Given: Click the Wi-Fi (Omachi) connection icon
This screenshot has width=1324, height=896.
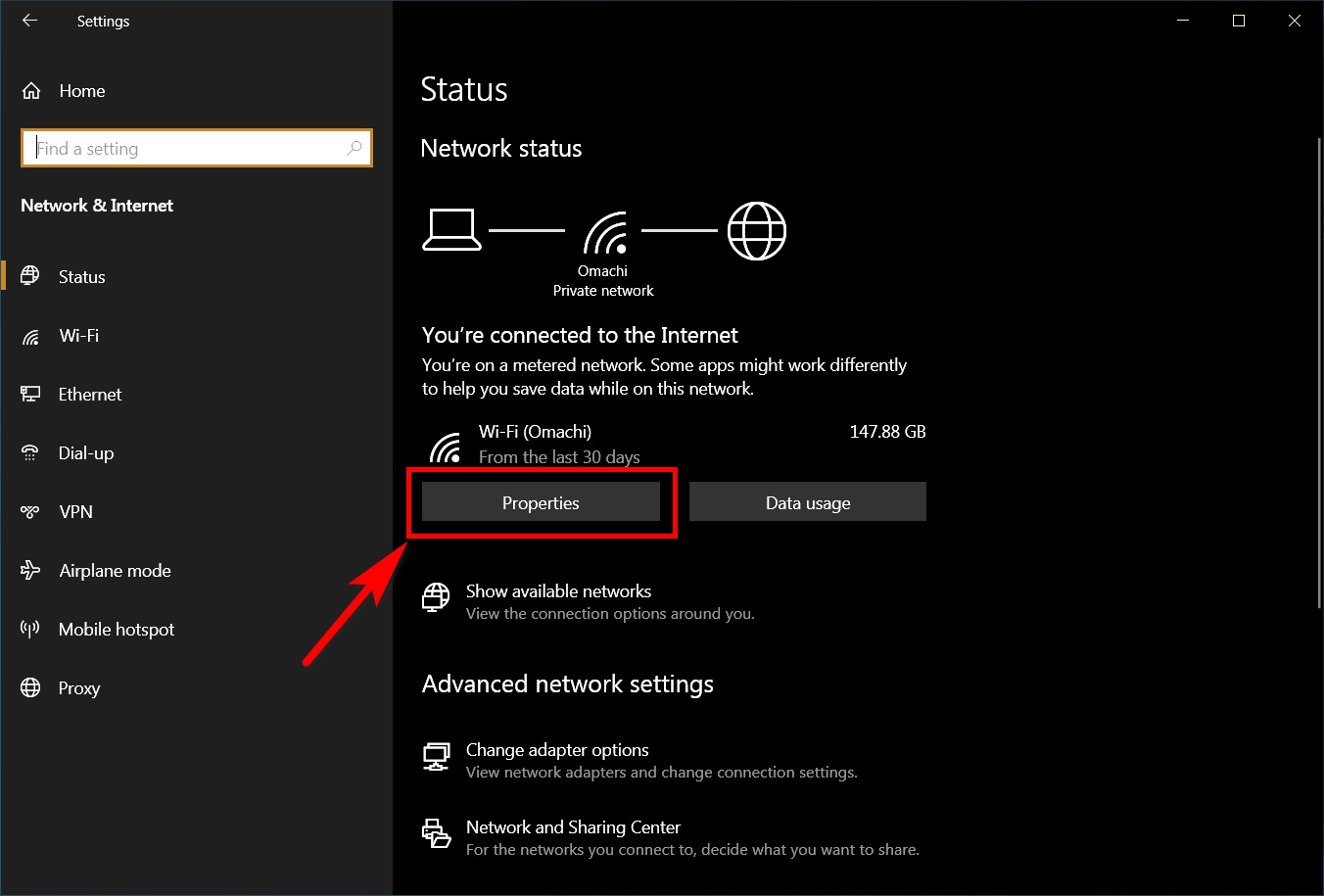Looking at the screenshot, I should (x=446, y=448).
